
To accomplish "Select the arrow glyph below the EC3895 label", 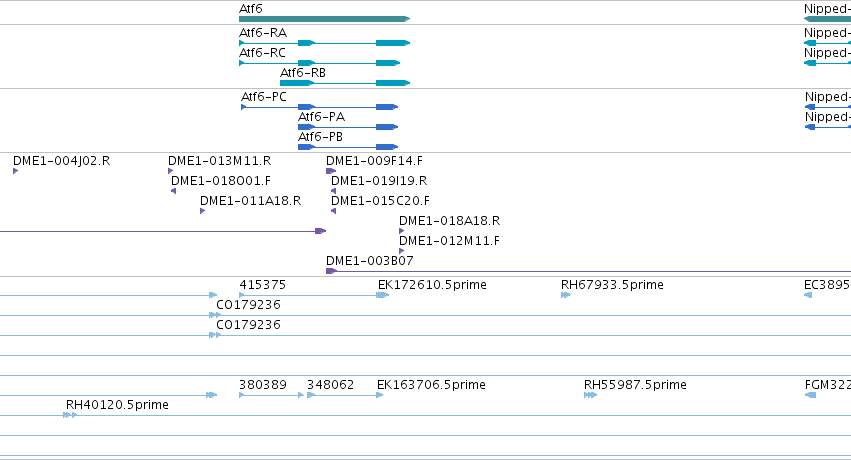I will pos(808,295).
